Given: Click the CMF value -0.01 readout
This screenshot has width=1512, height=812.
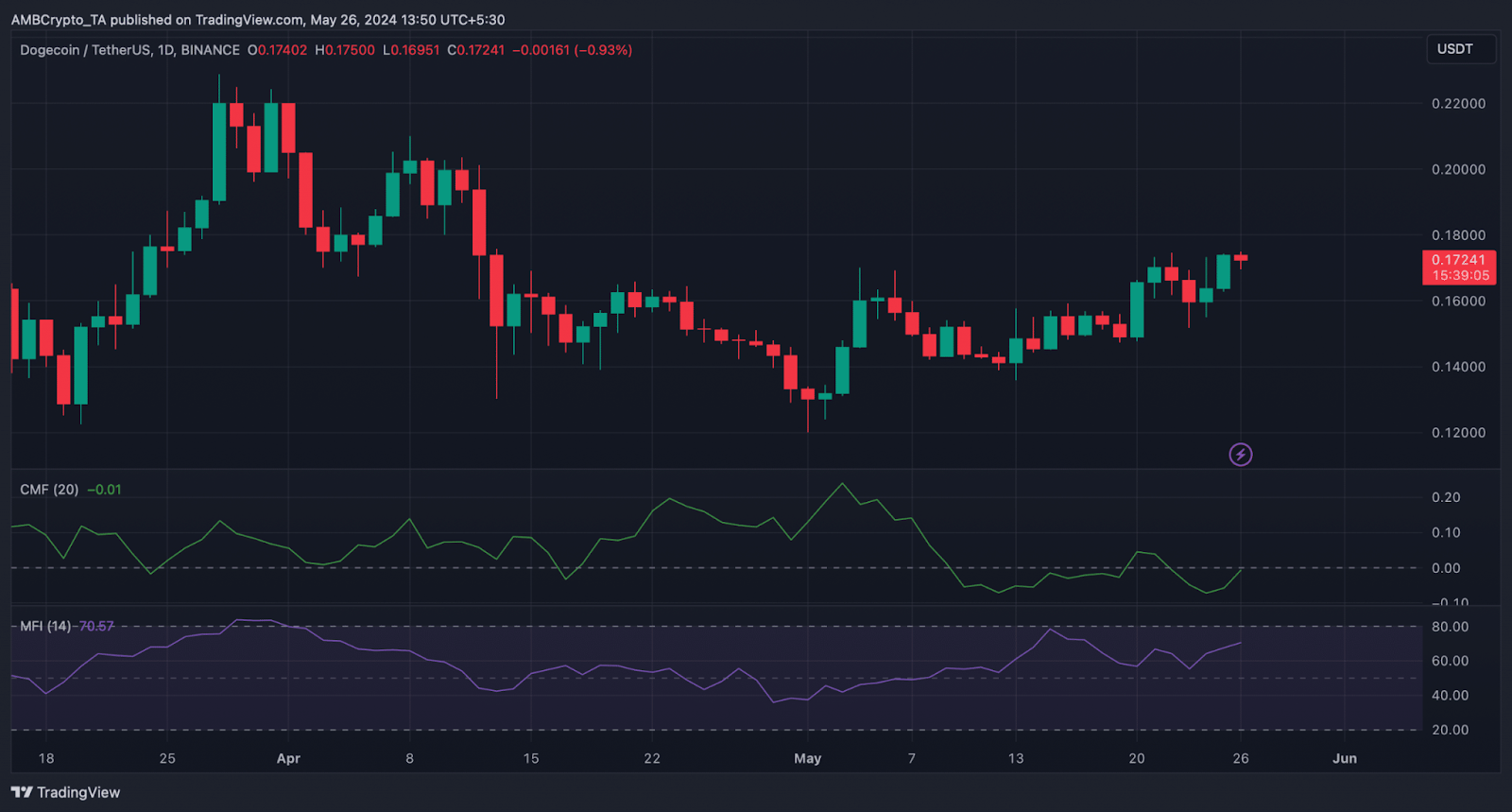Looking at the screenshot, I should (104, 490).
